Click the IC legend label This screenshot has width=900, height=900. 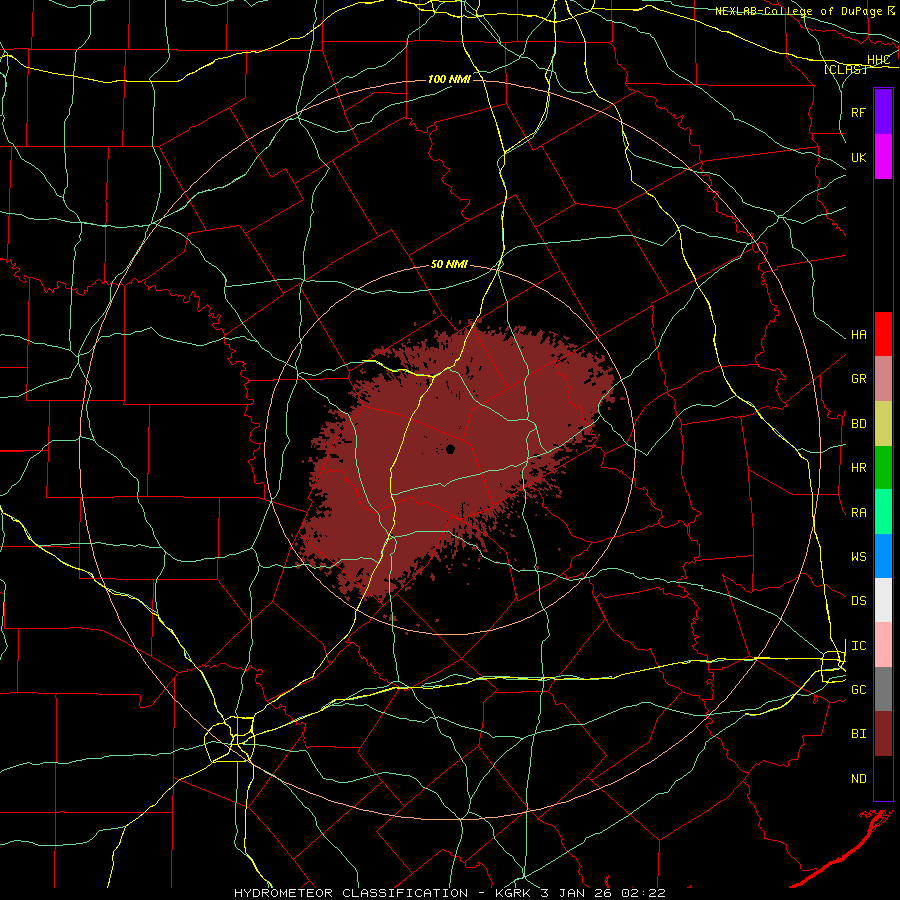[859, 646]
